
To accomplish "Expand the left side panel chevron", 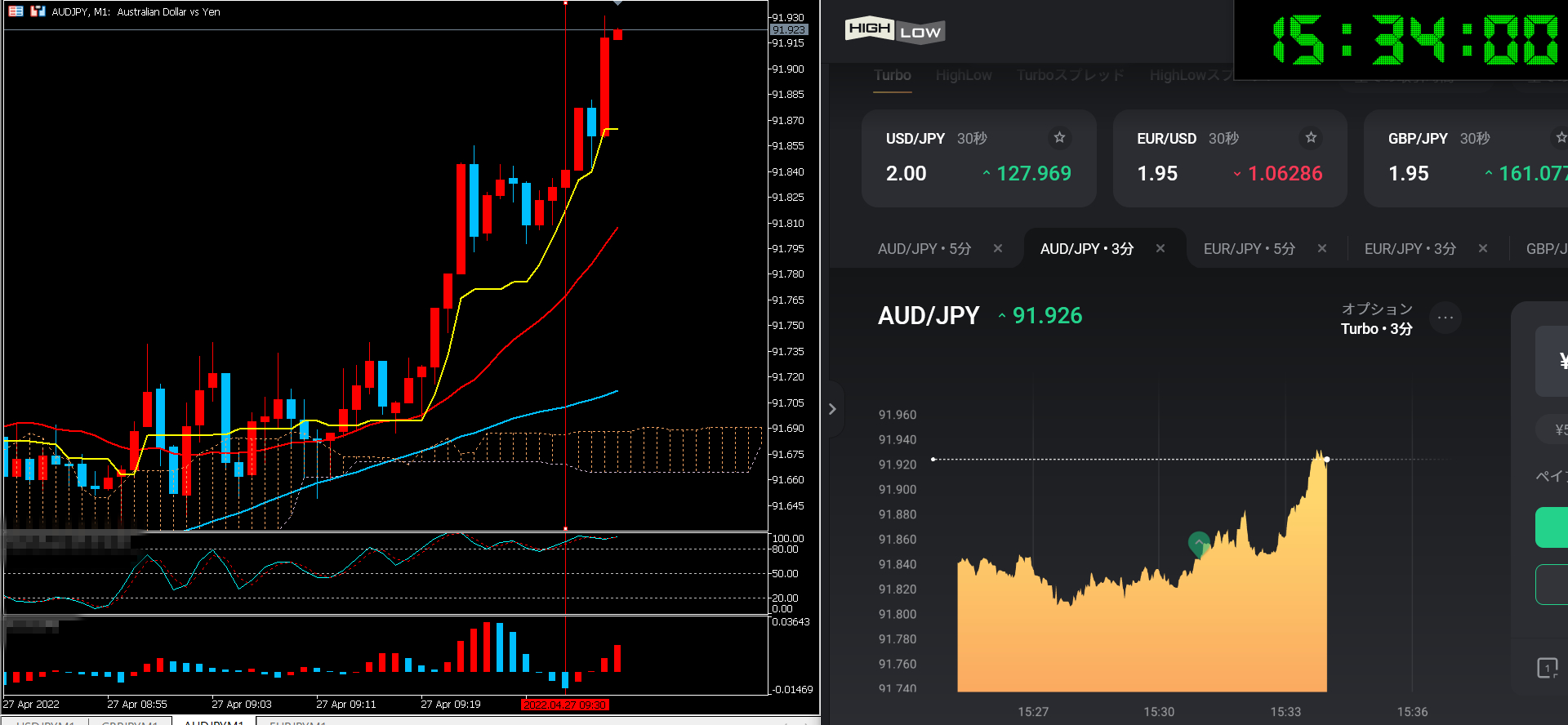I will [832, 409].
